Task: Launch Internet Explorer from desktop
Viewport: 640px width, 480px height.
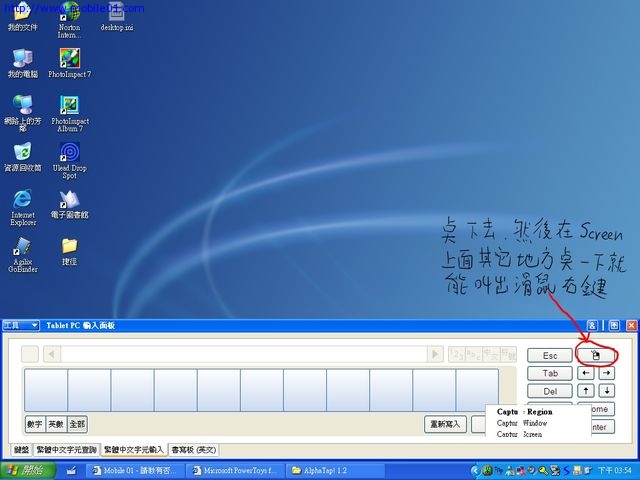Action: [x=23, y=207]
